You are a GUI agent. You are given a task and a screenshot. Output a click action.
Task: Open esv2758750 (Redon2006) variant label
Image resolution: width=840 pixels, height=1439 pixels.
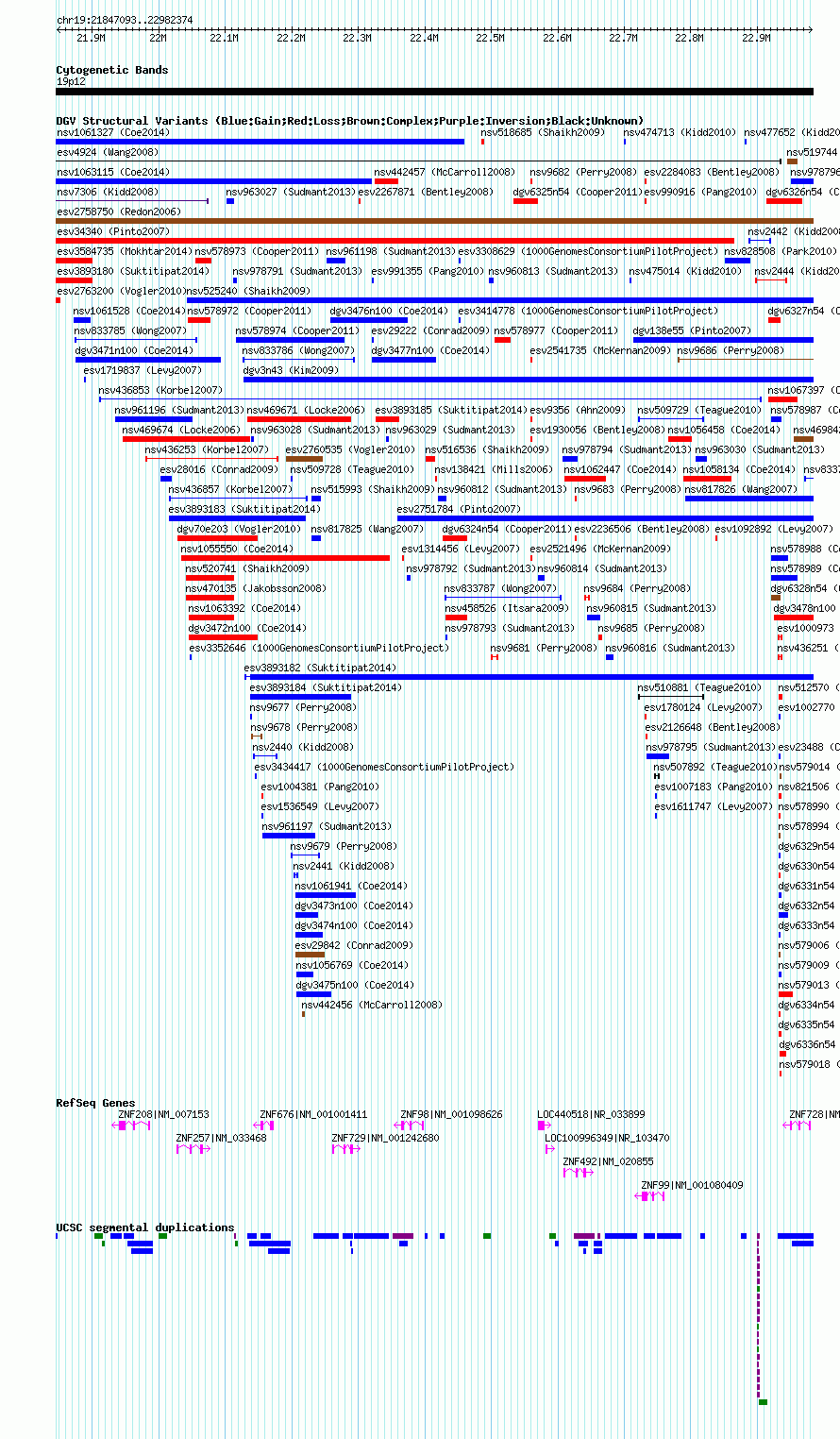point(118,212)
